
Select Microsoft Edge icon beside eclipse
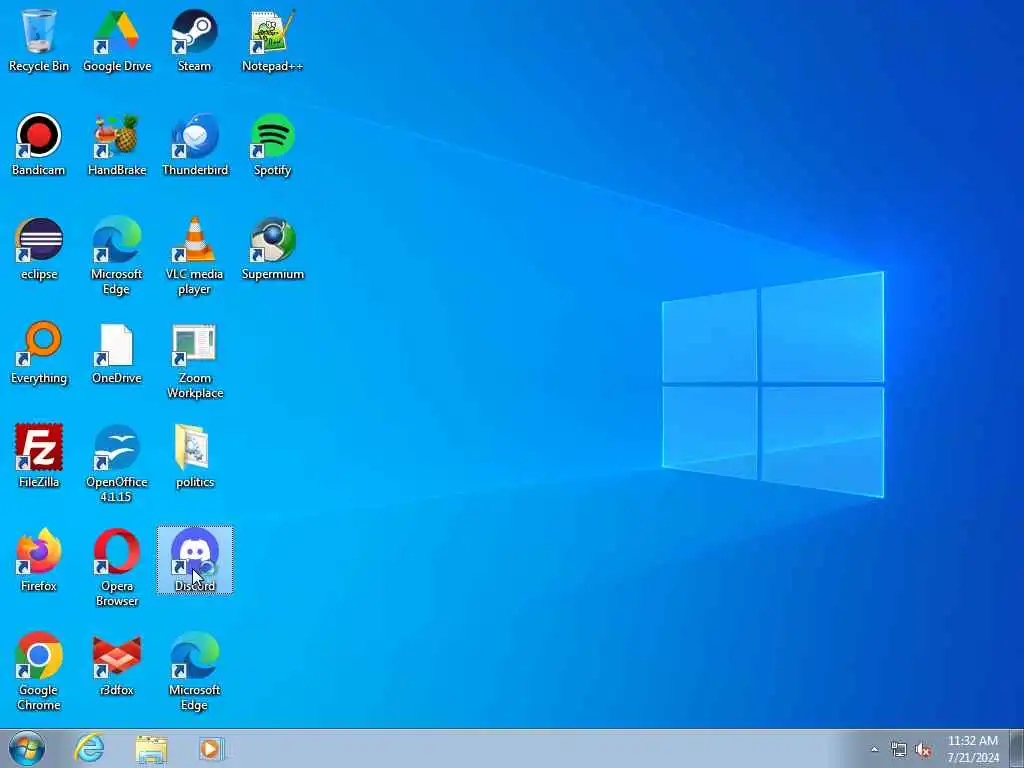(117, 256)
